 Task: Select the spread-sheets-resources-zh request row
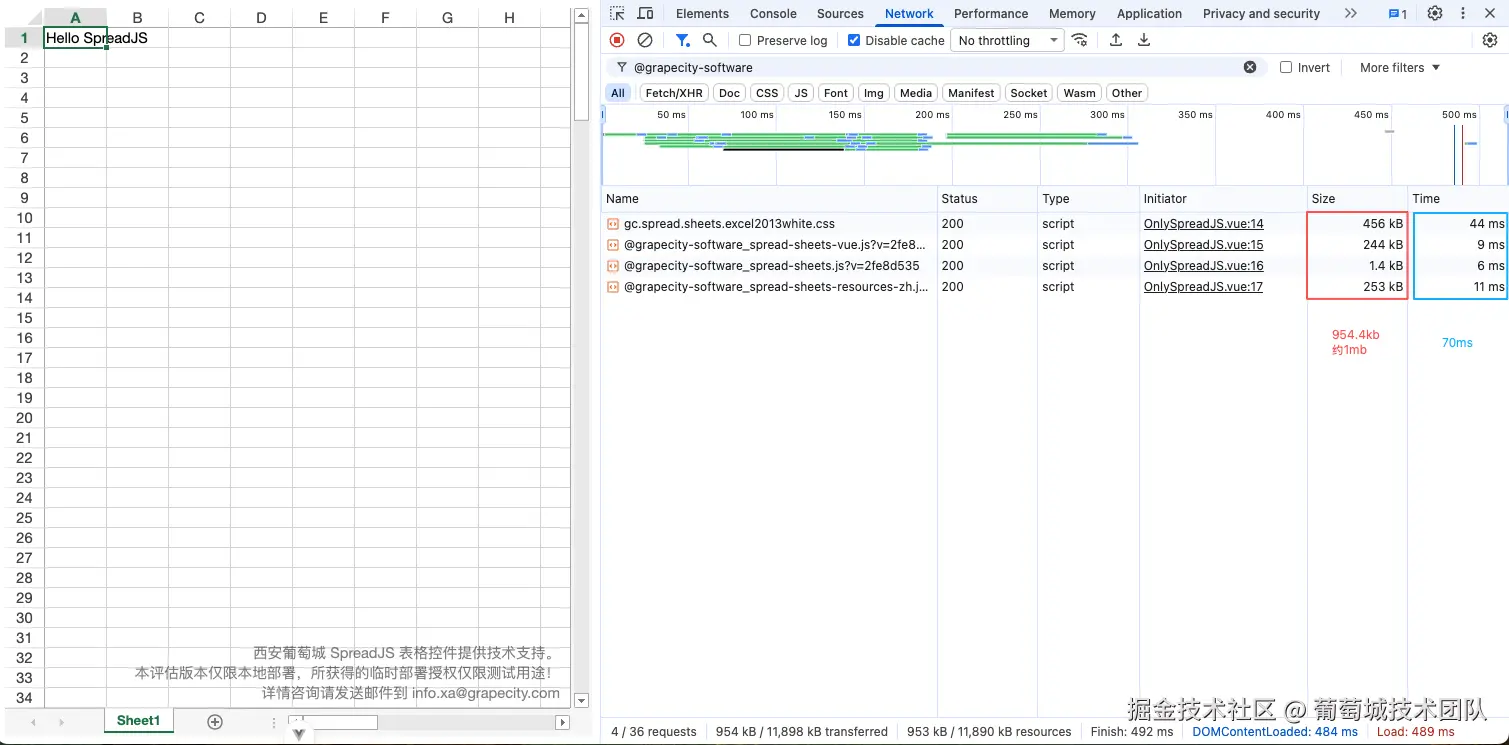point(1055,287)
